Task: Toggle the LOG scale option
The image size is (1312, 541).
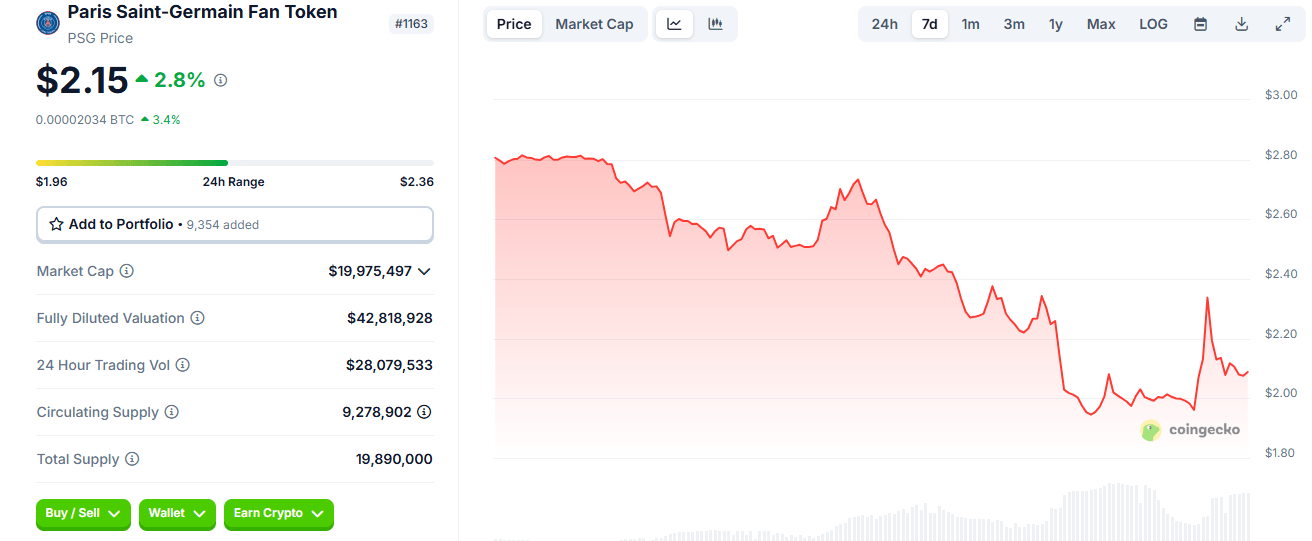Action: pyautogui.click(x=1153, y=24)
